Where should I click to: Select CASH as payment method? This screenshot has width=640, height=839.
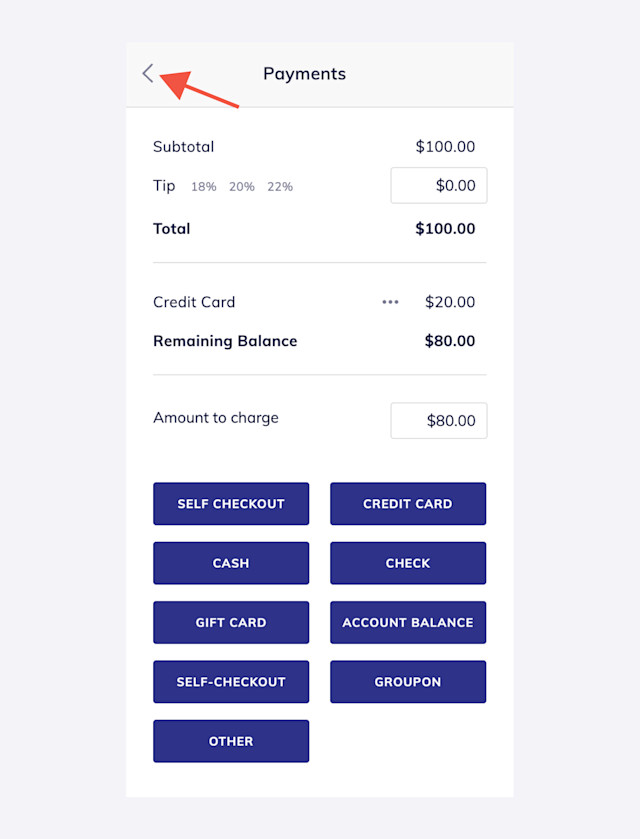pos(231,563)
